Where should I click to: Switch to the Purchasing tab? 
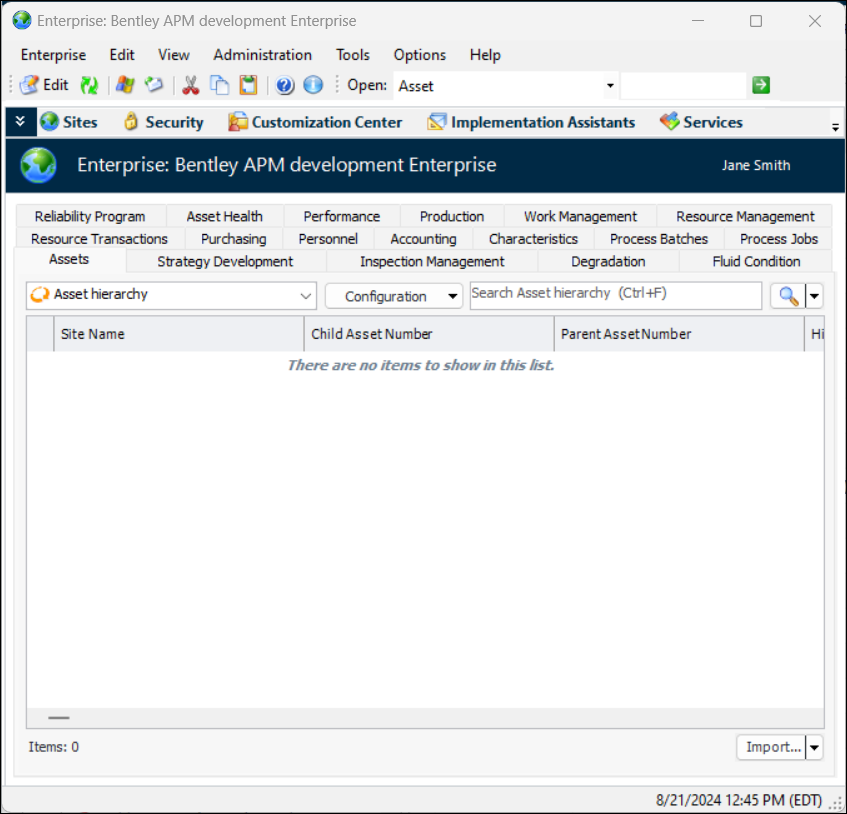click(x=233, y=239)
